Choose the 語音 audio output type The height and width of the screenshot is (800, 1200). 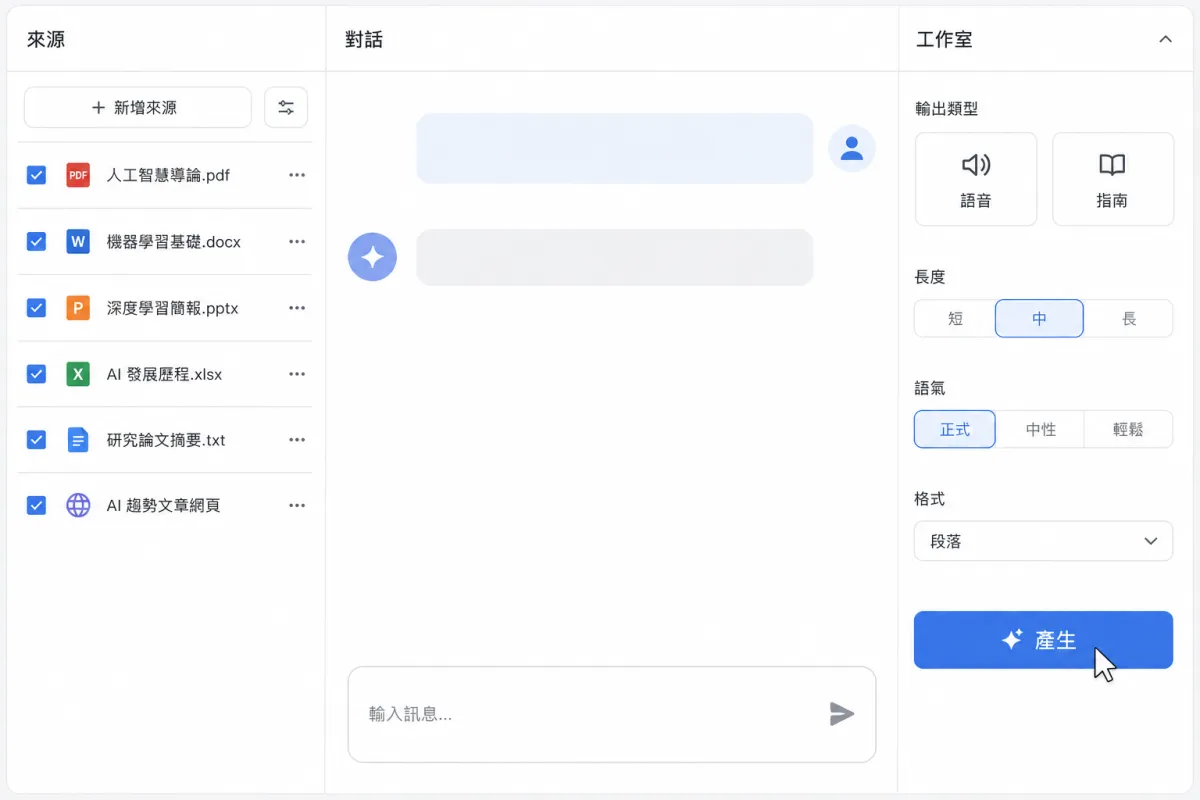976,180
